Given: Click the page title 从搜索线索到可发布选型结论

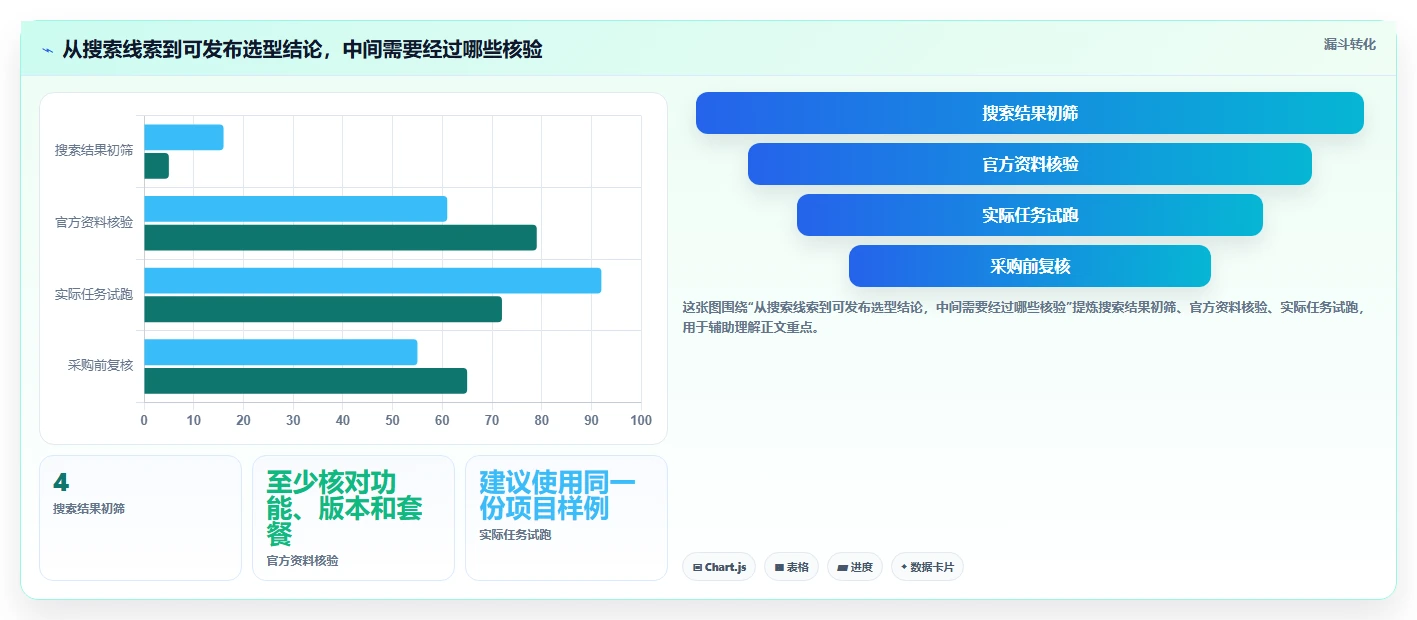Looking at the screenshot, I should [x=302, y=49].
